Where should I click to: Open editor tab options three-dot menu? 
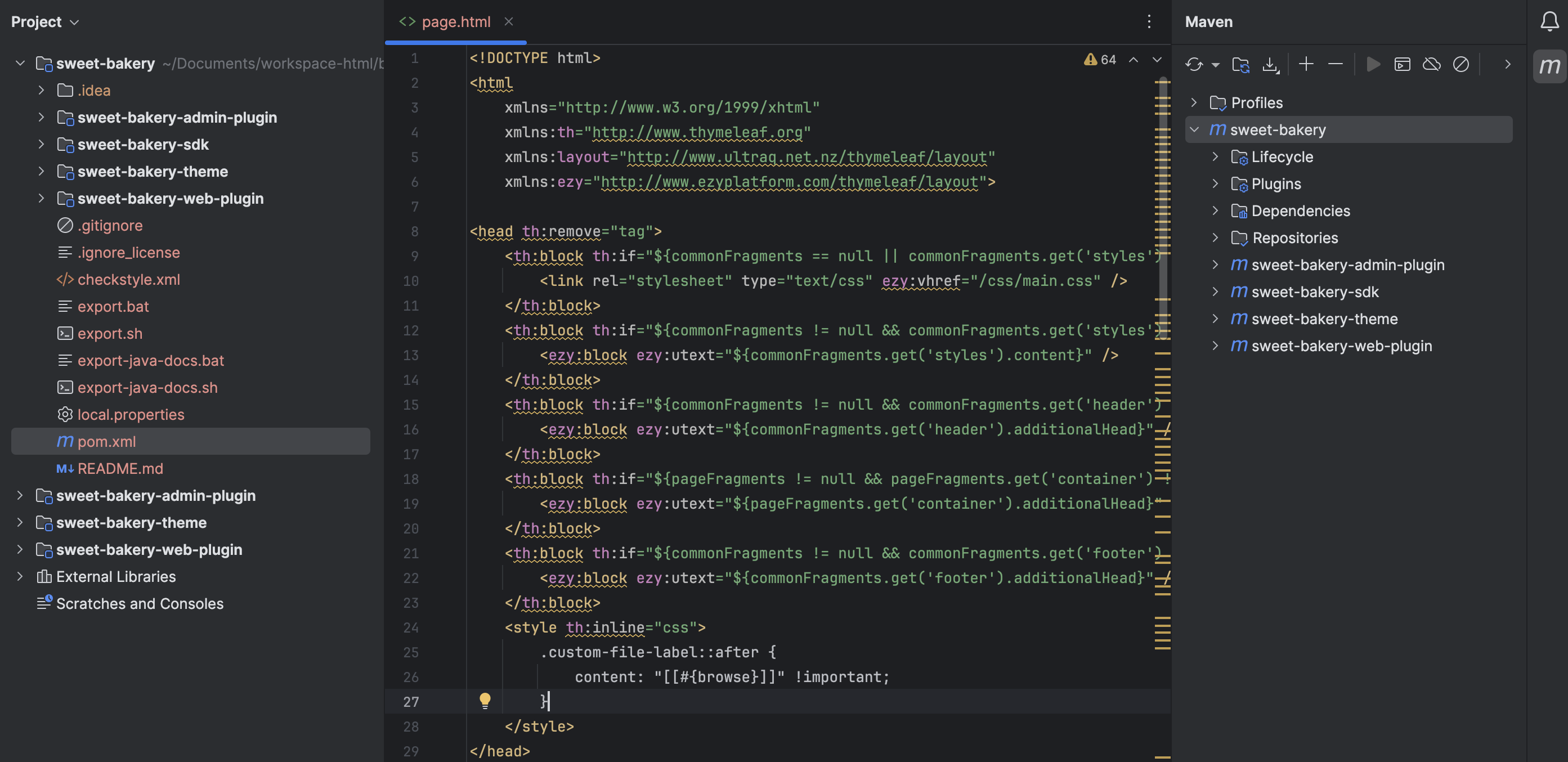(1149, 22)
